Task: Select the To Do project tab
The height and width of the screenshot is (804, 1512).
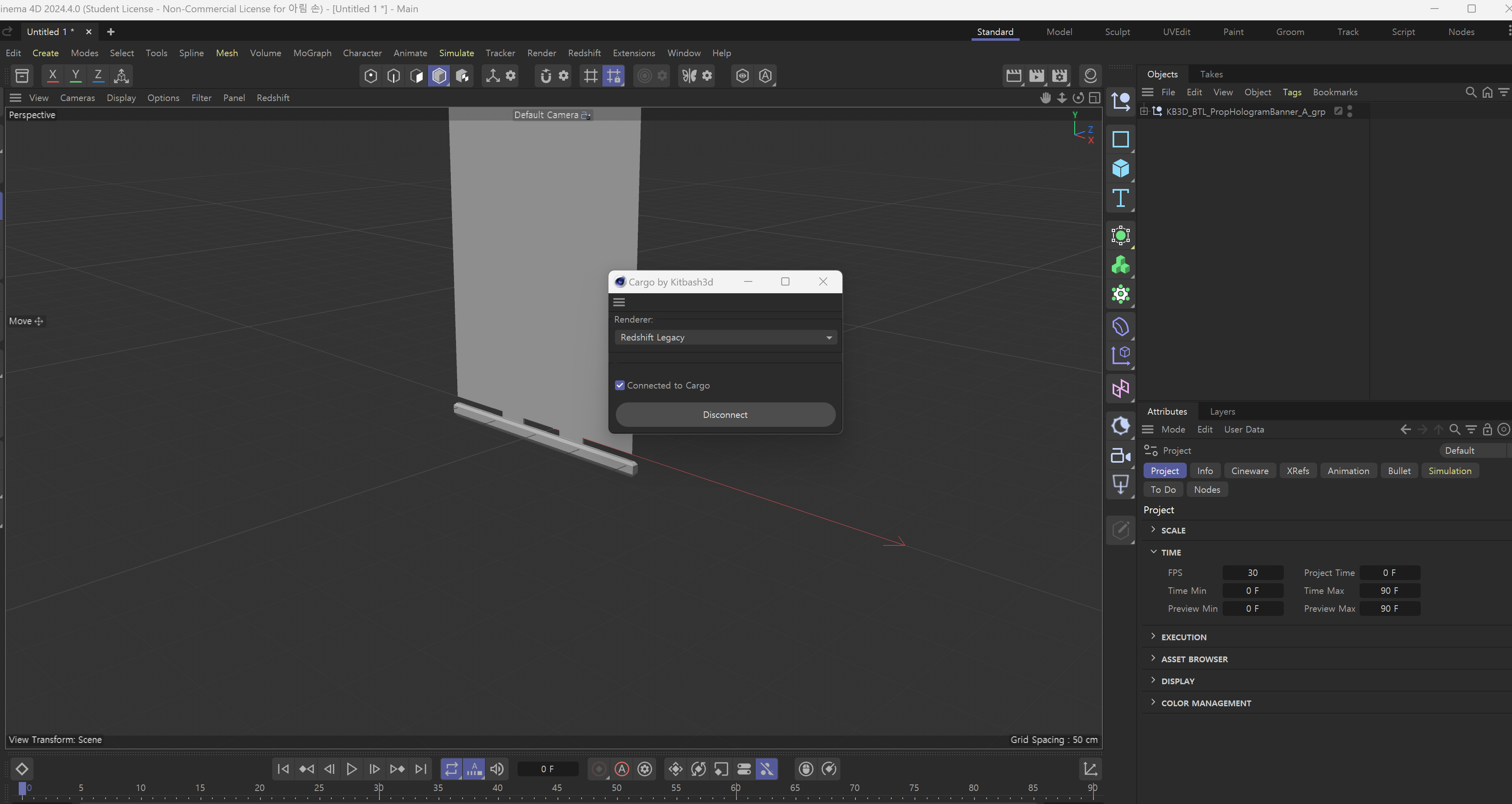Action: click(1163, 490)
